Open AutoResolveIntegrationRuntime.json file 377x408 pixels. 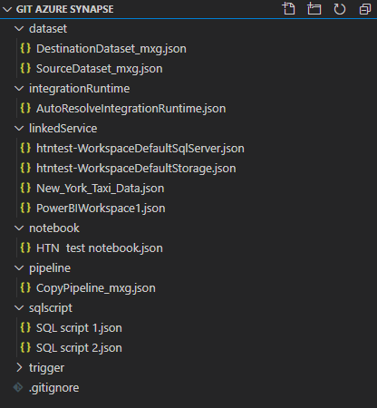[x=131, y=109]
